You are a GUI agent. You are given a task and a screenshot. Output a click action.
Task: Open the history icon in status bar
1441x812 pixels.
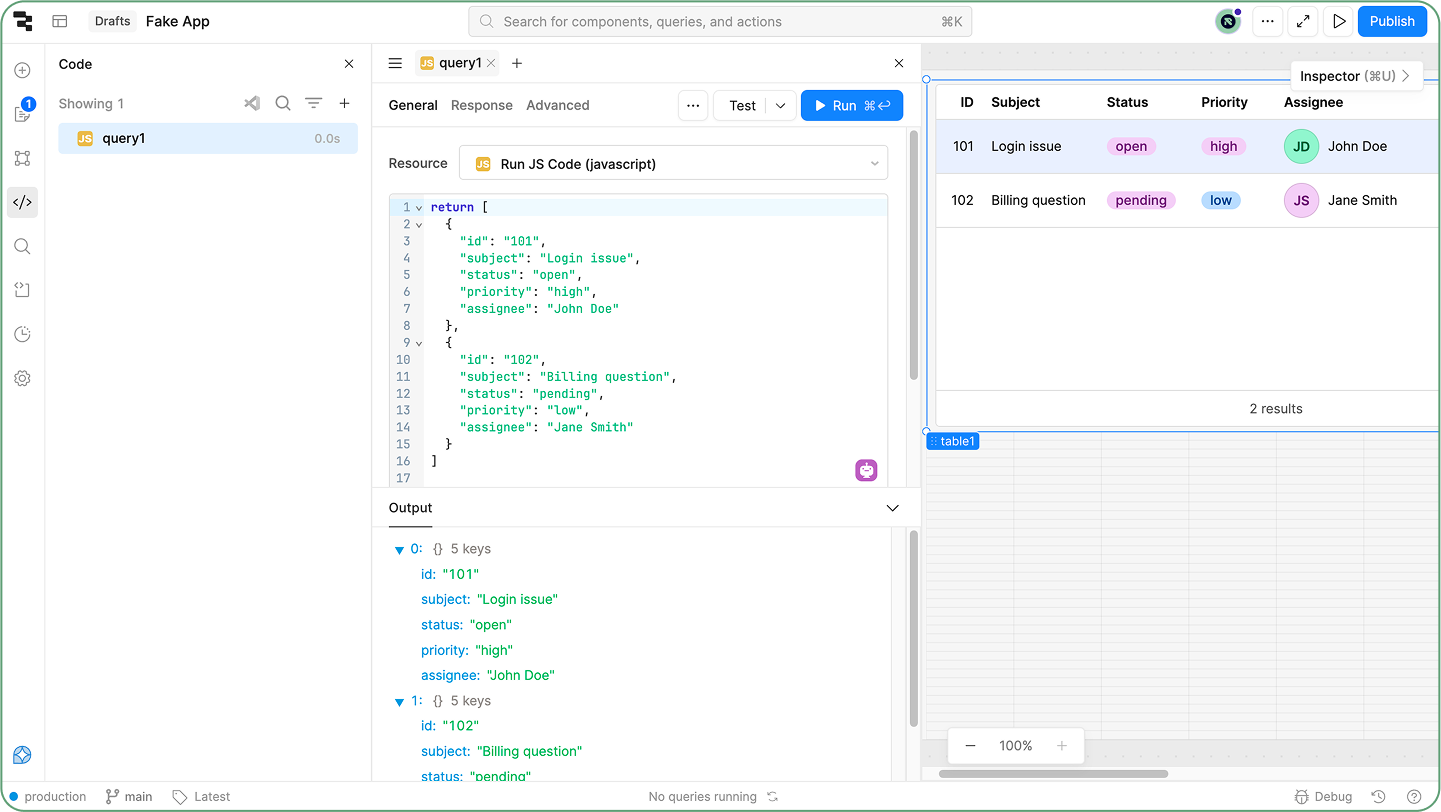click(1378, 797)
